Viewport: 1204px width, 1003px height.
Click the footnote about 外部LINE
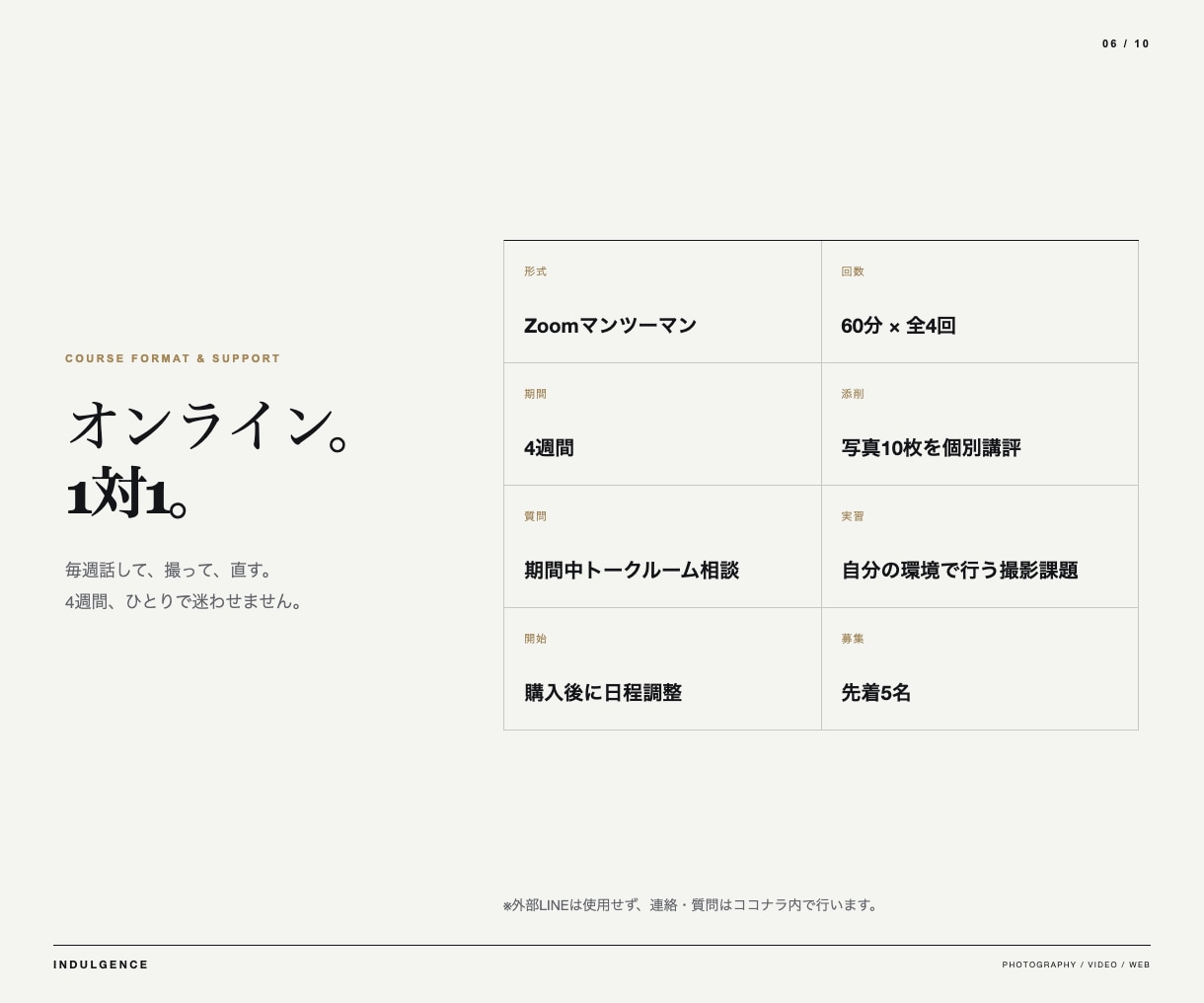point(692,904)
